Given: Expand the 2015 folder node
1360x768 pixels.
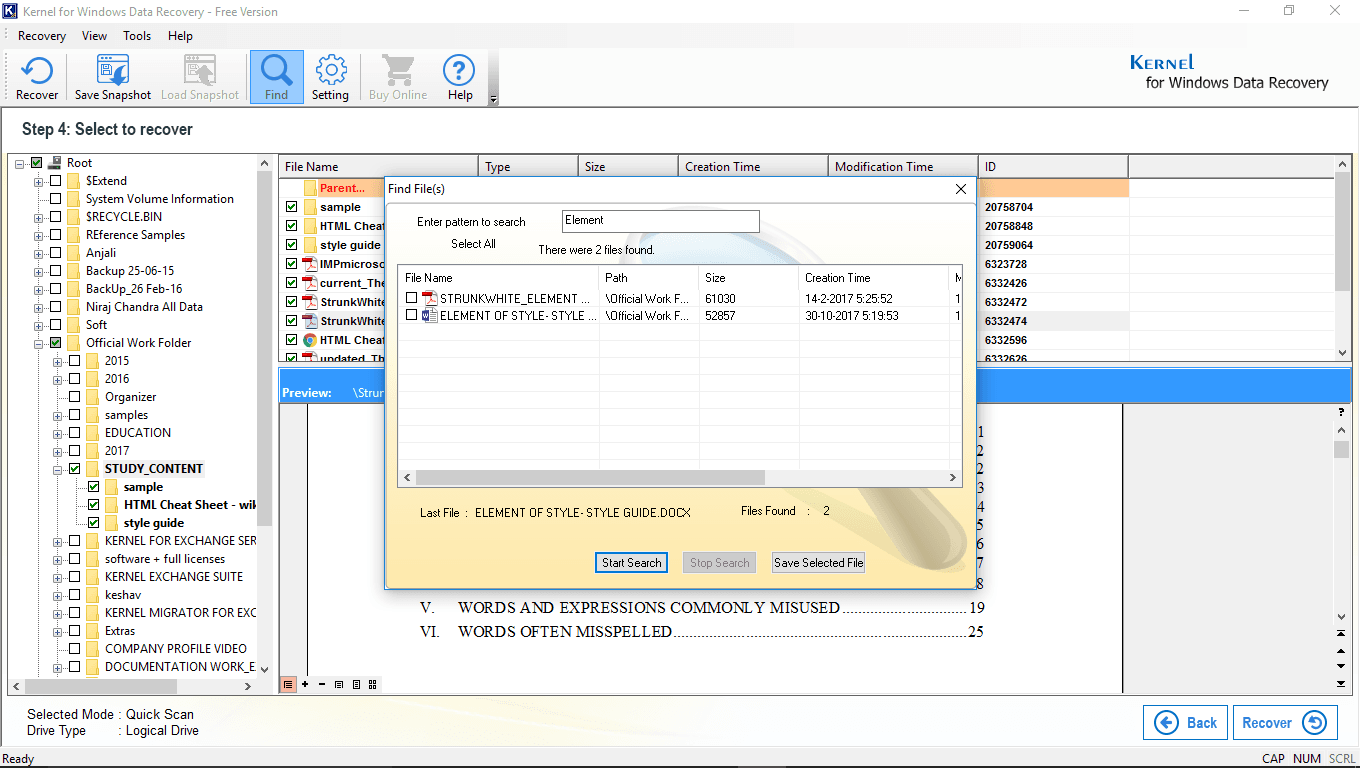Looking at the screenshot, I should [x=58, y=361].
